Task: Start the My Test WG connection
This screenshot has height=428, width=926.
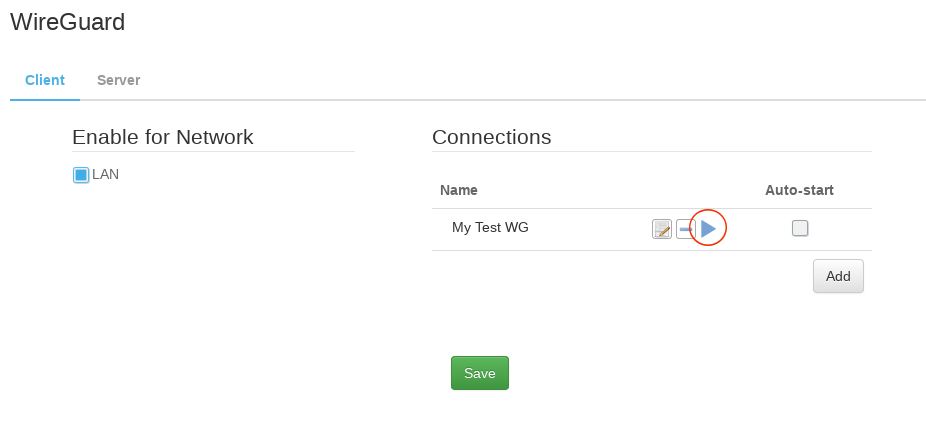Action: [x=708, y=229]
